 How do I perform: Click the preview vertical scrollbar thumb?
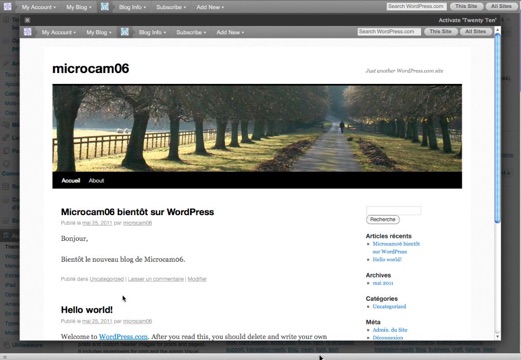(497, 128)
